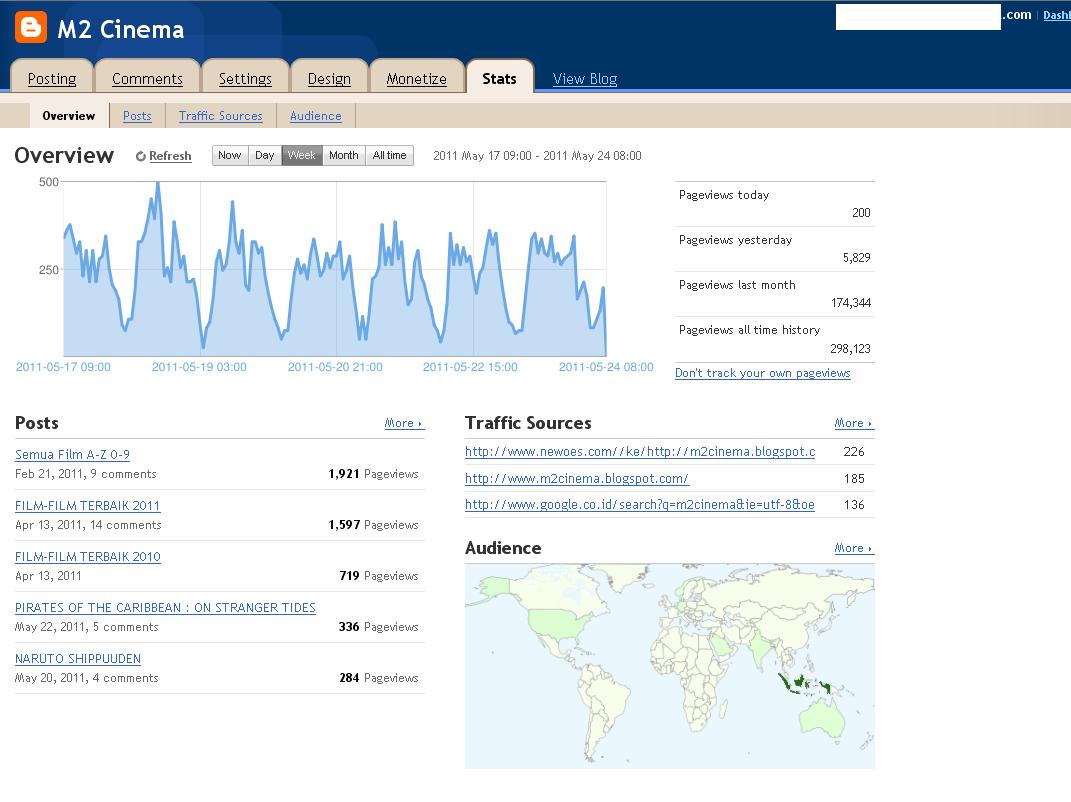Click the traffic source count 136
Viewport: 1071px width, 802px height.
pyautogui.click(x=854, y=505)
